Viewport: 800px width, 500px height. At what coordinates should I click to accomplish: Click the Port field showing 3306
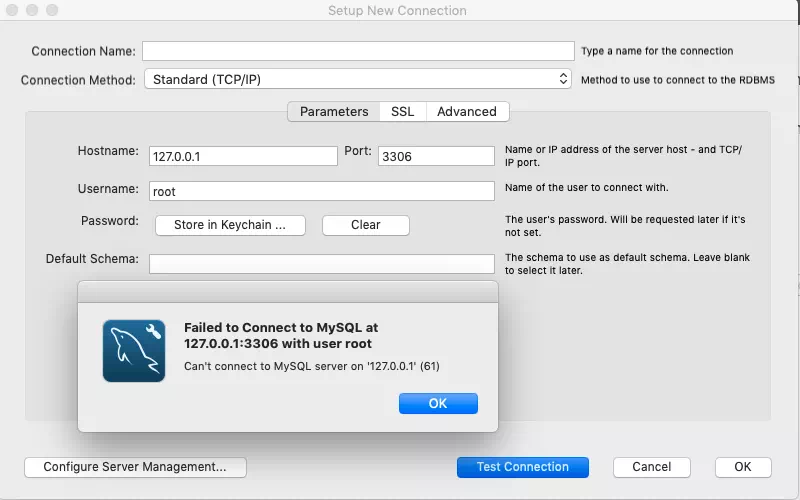click(436, 156)
